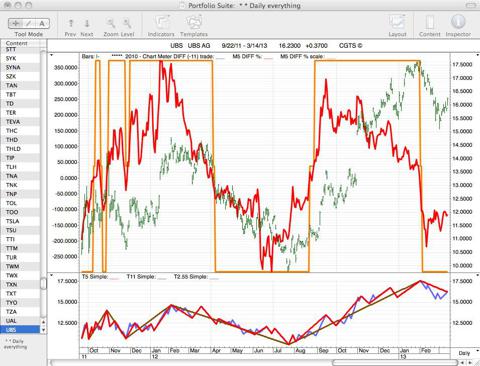Select TZA in the symbol list

coord(20,311)
